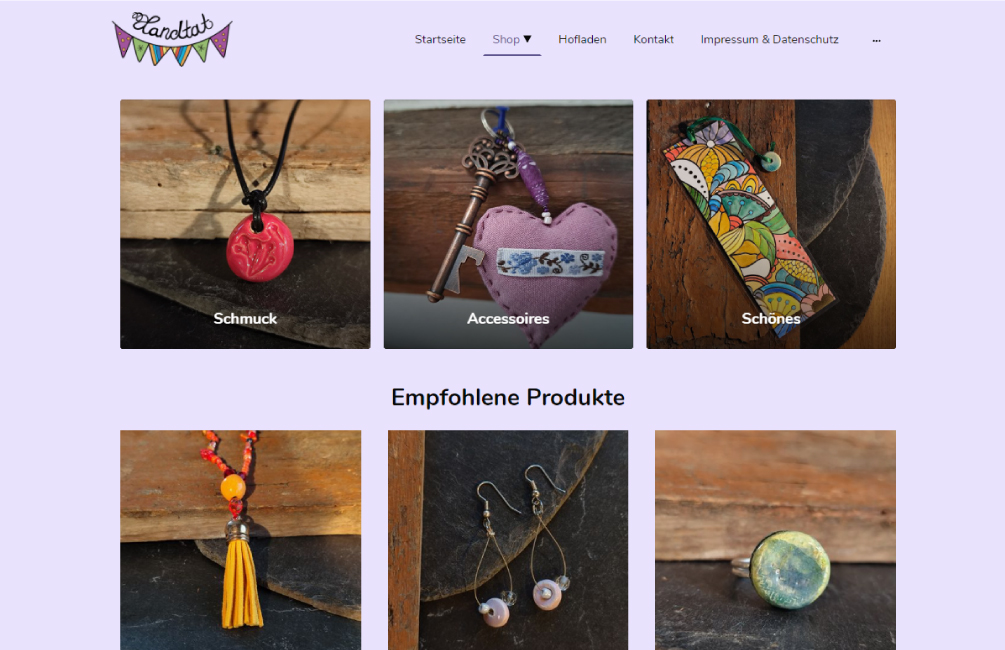Open the Schönes category bookmark tile
The height and width of the screenshot is (650, 1005).
[x=771, y=224]
